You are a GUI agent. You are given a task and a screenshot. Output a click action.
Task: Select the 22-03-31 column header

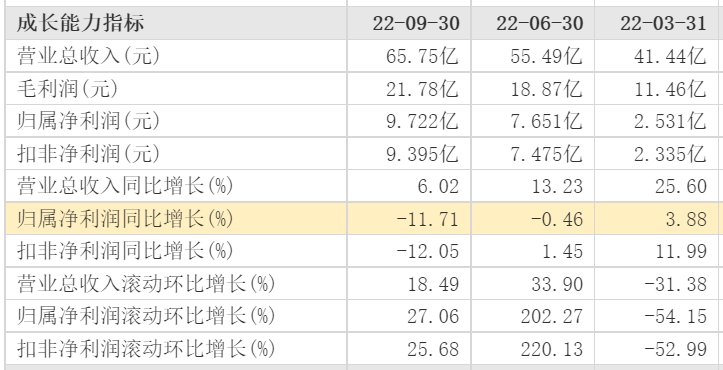pyautogui.click(x=663, y=24)
